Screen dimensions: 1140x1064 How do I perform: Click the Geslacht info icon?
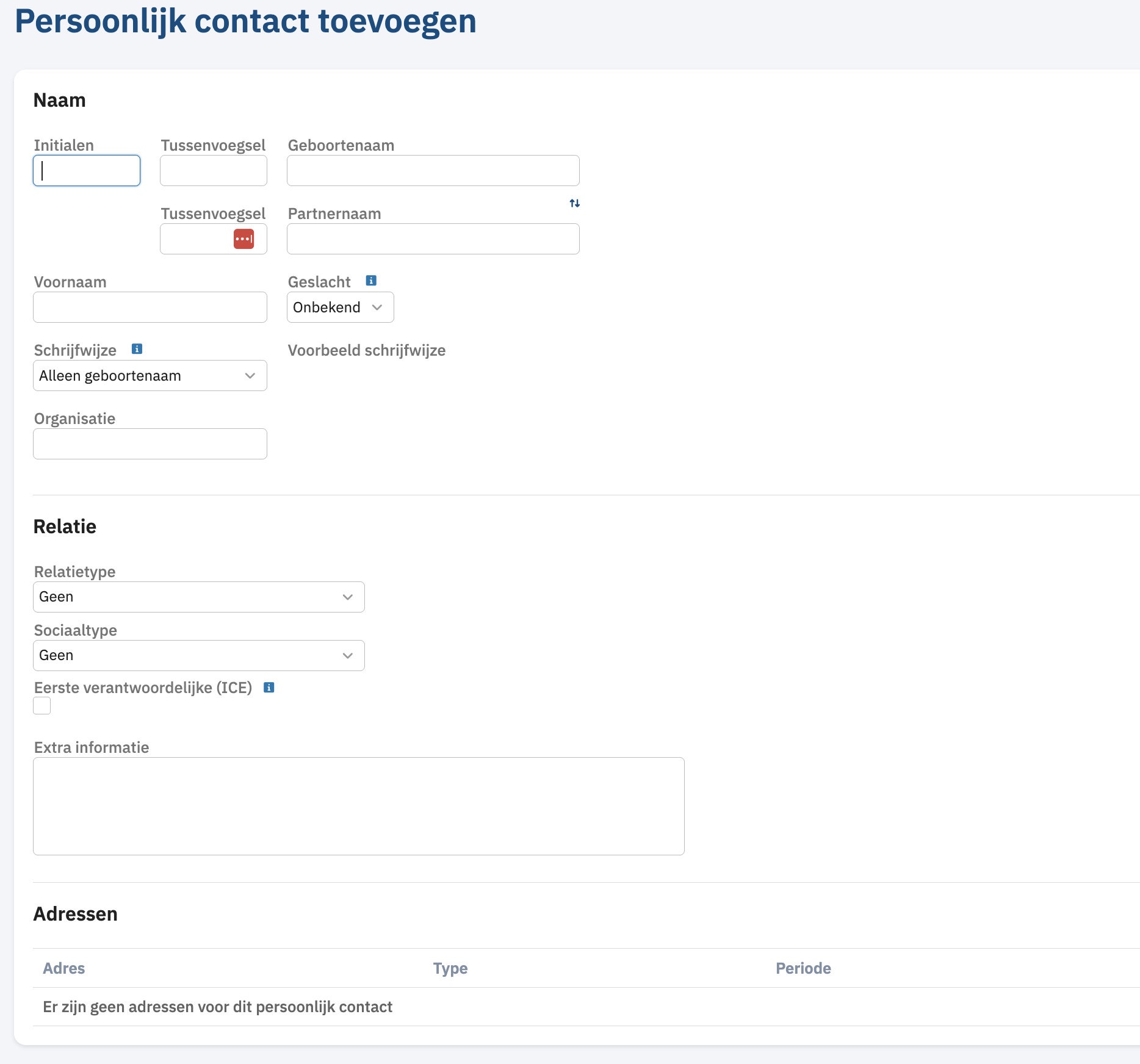tap(371, 281)
